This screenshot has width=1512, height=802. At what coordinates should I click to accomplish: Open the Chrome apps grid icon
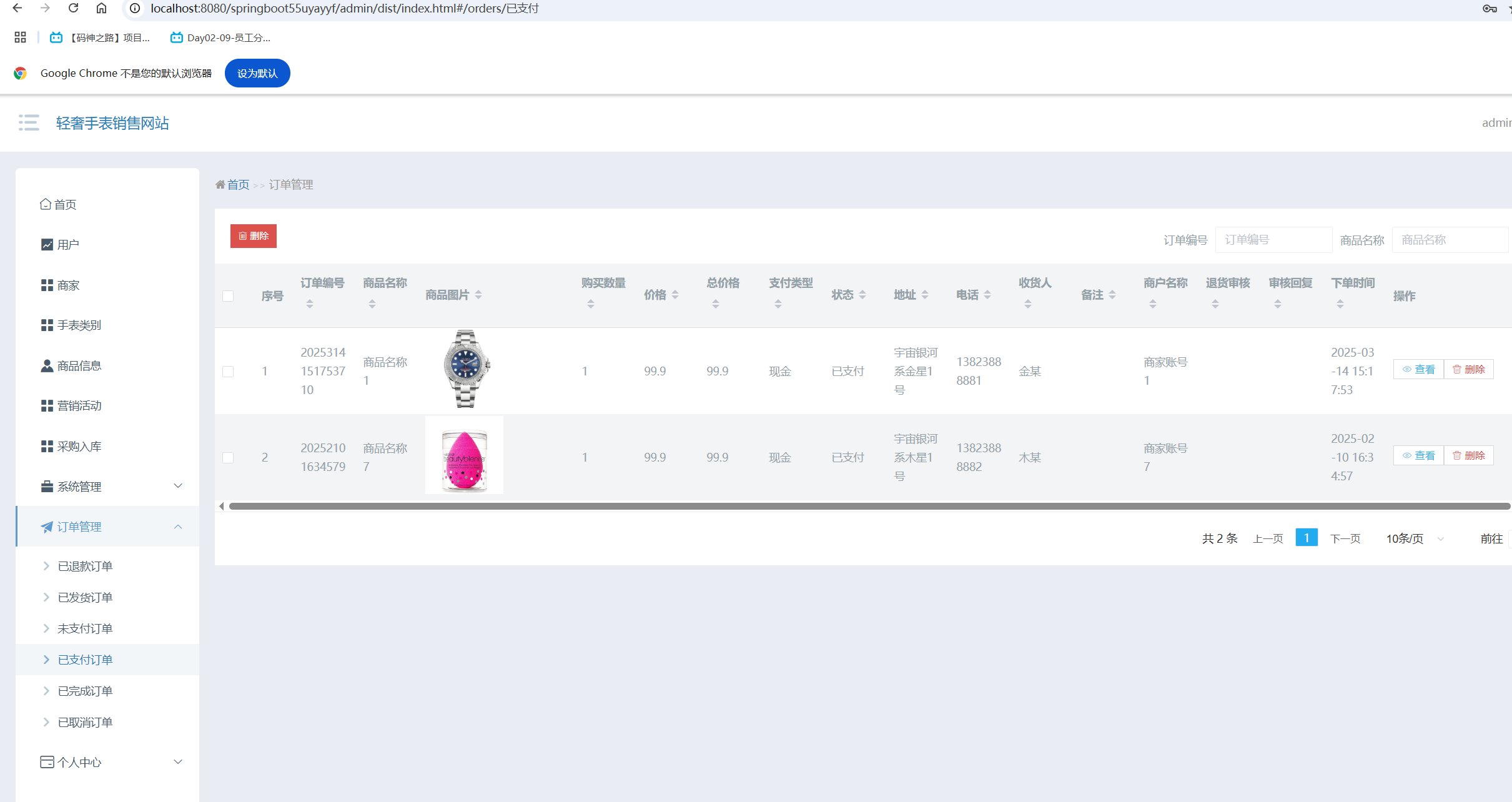point(20,37)
